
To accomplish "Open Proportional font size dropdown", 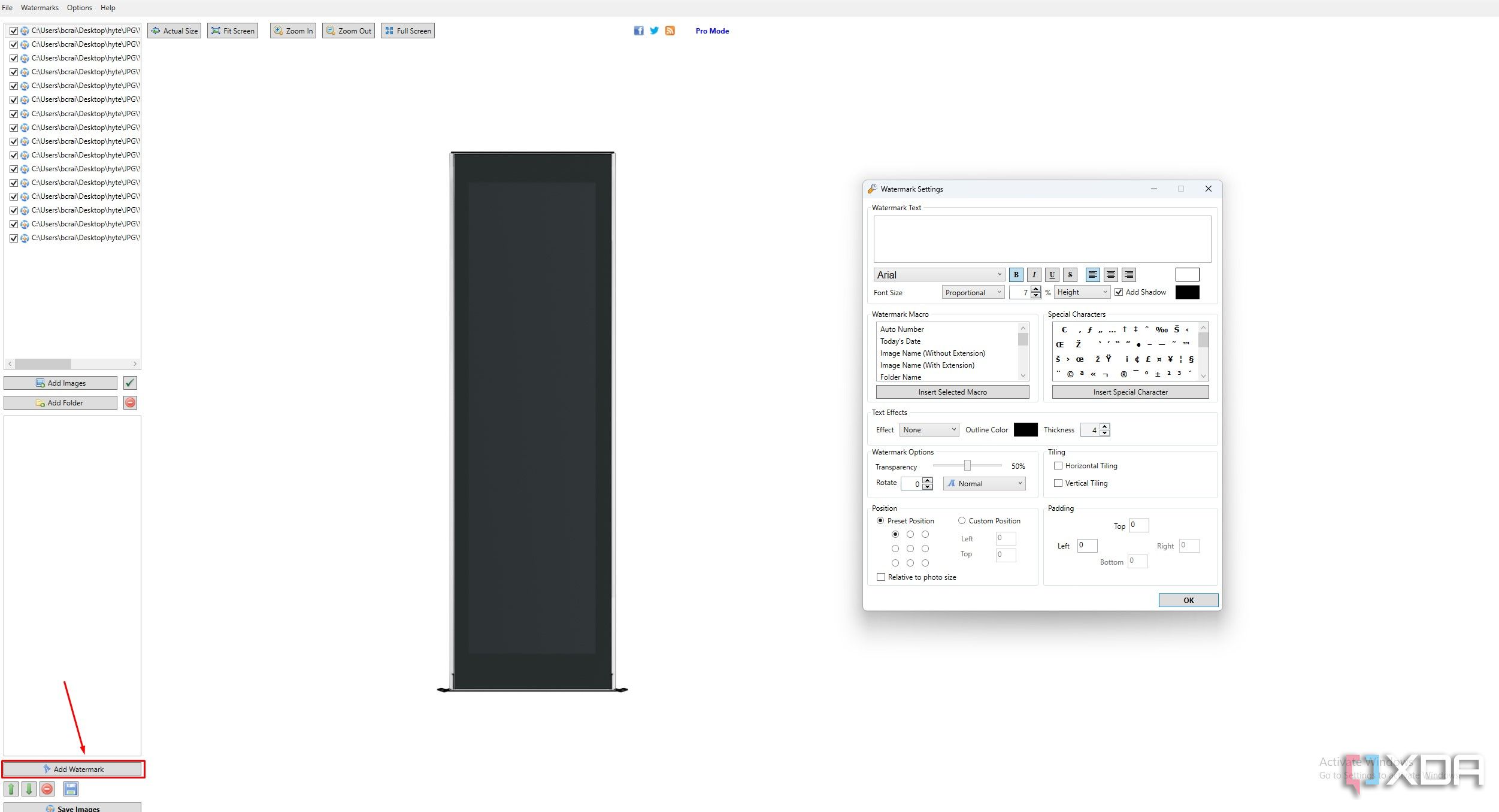I will 973,292.
